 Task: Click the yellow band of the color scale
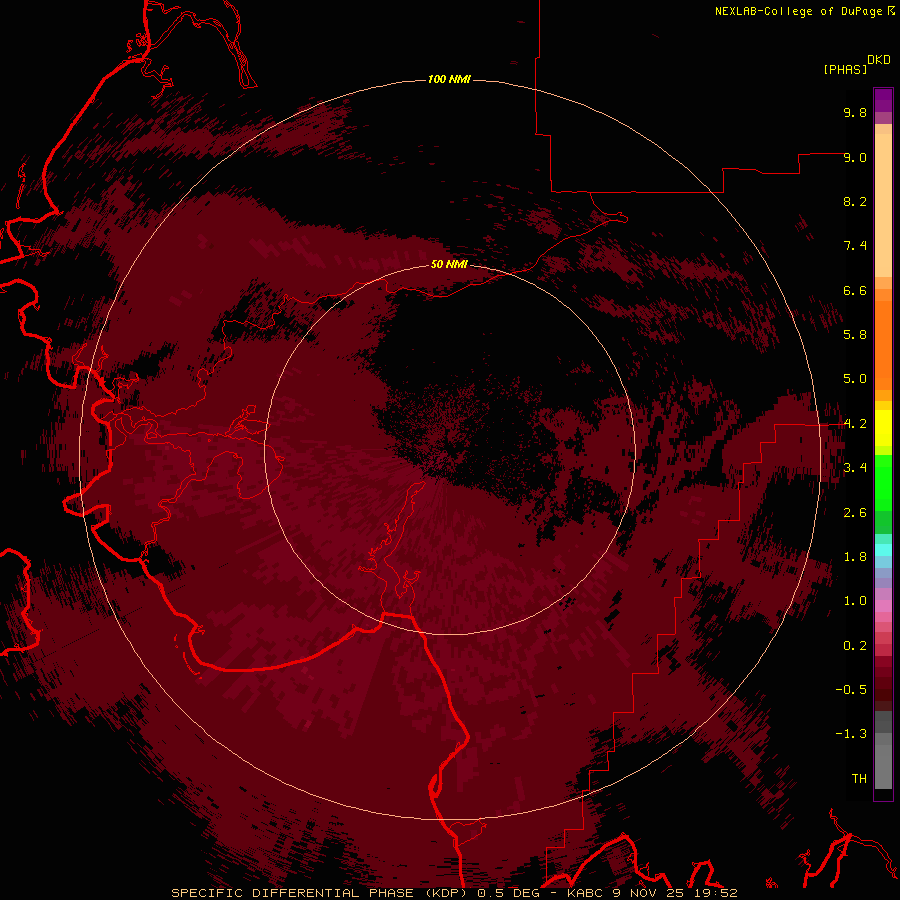pos(883,428)
